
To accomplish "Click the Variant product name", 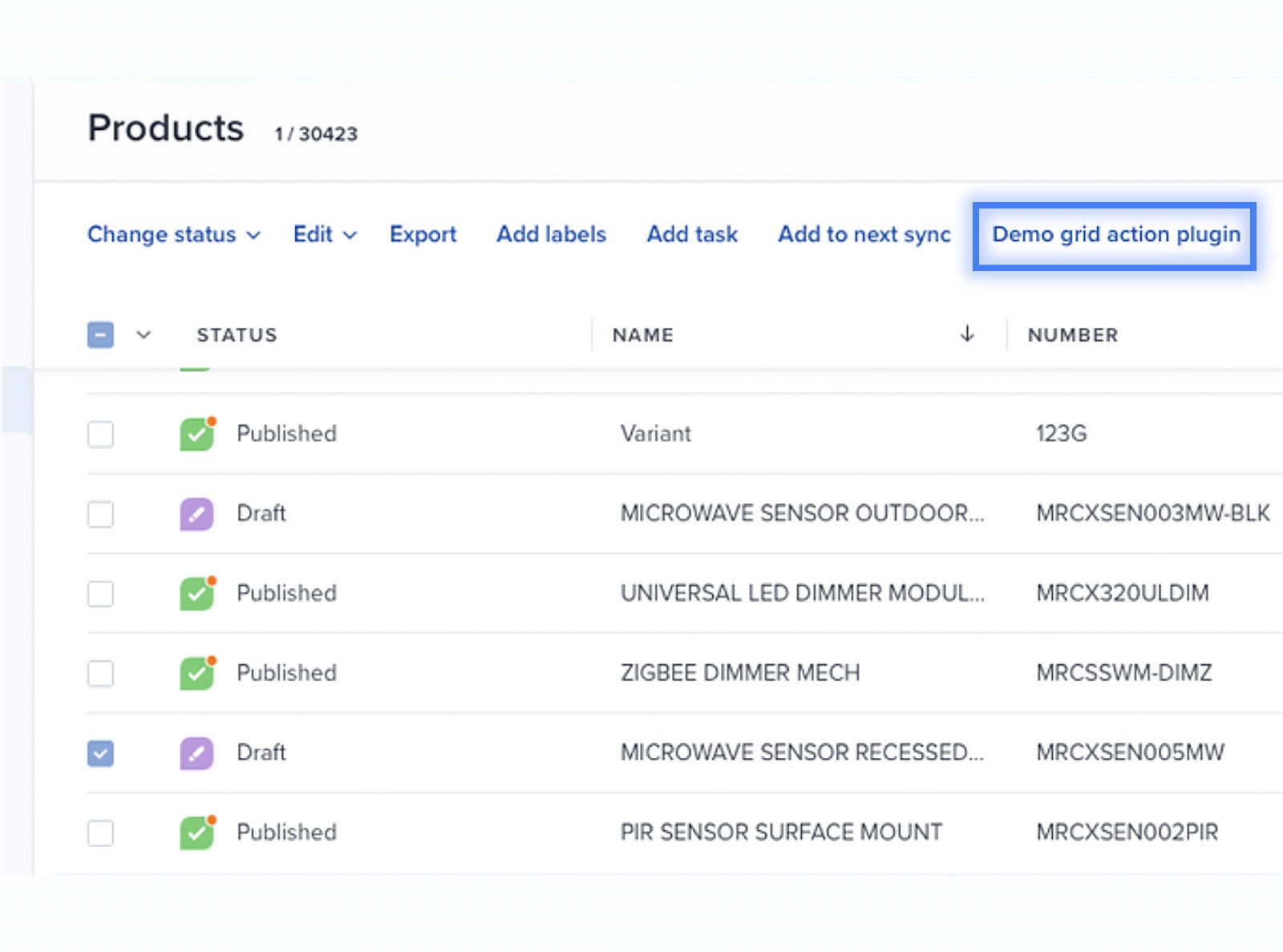I will pyautogui.click(x=655, y=434).
